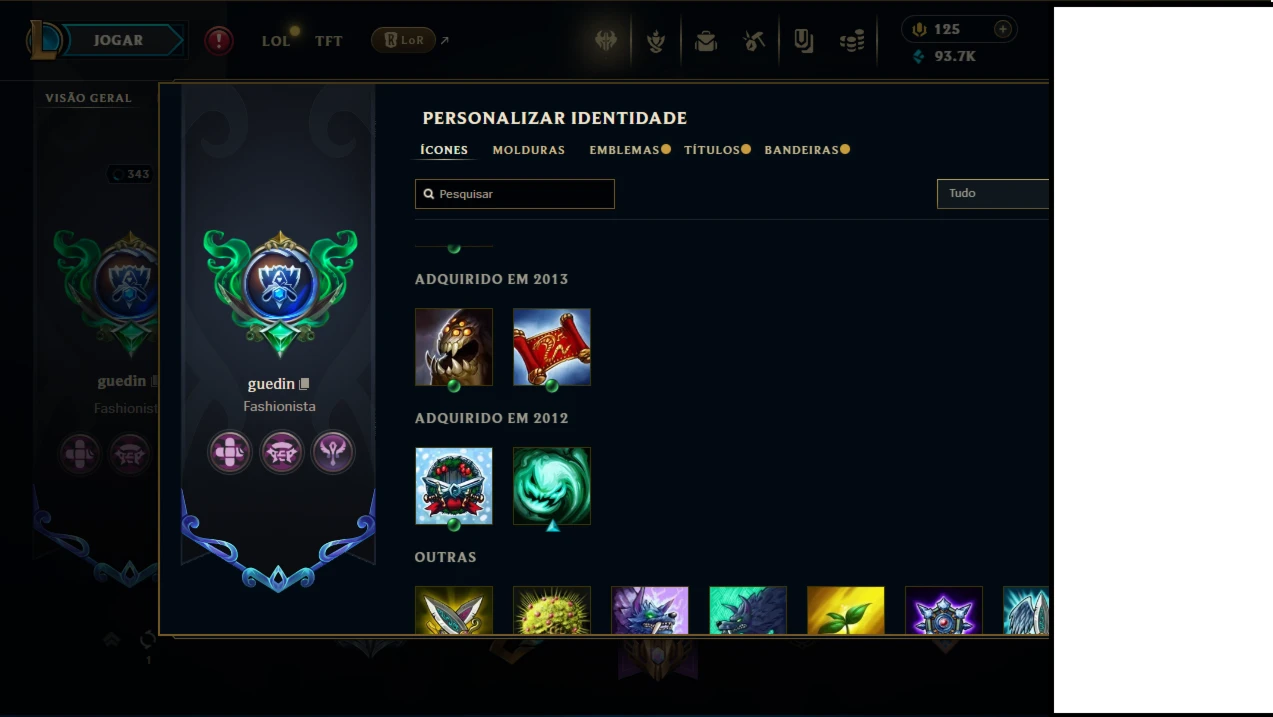Open the Loot hextech crafting icon
Viewport: 1273px width, 717px height.
click(754, 41)
